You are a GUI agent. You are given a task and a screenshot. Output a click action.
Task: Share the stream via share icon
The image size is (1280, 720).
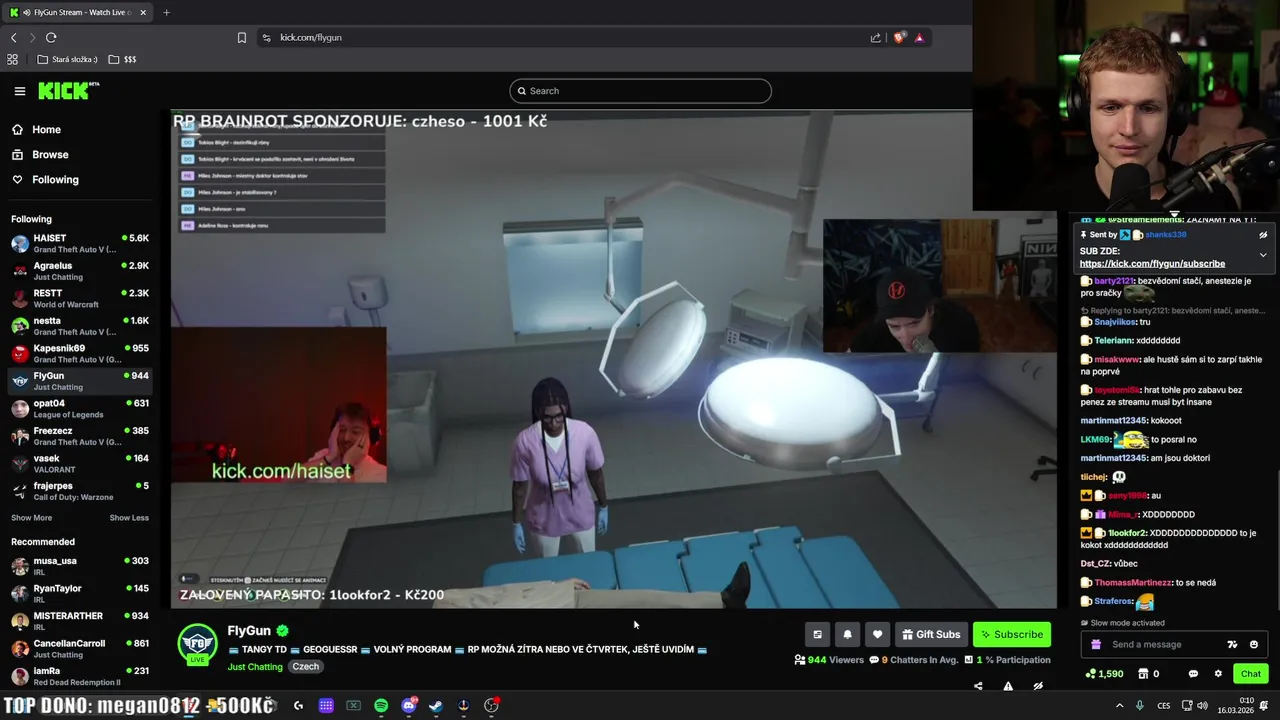[x=978, y=686]
